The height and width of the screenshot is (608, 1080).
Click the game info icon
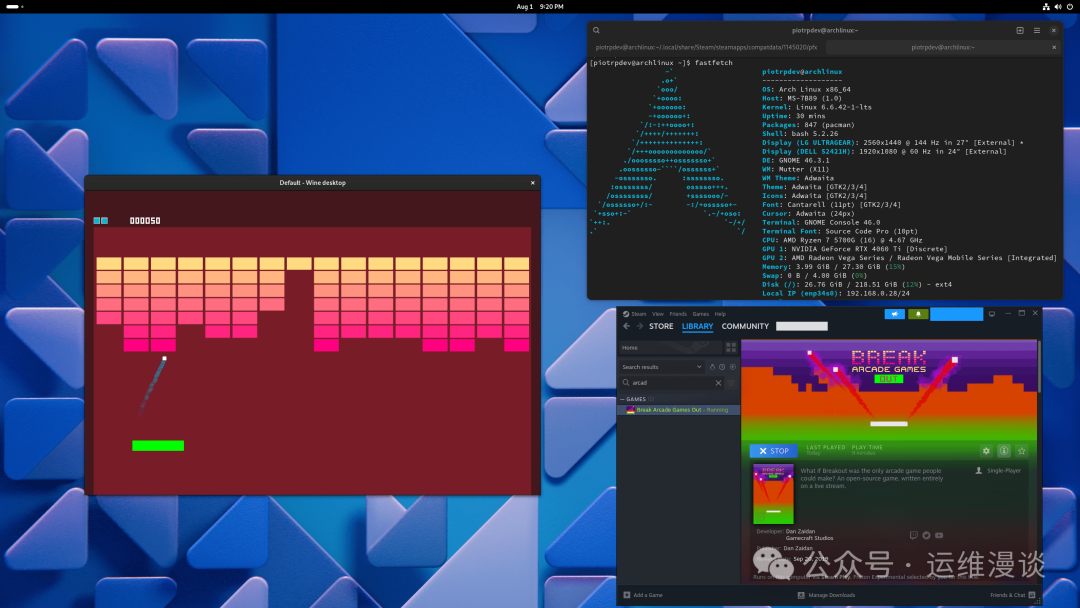1004,451
